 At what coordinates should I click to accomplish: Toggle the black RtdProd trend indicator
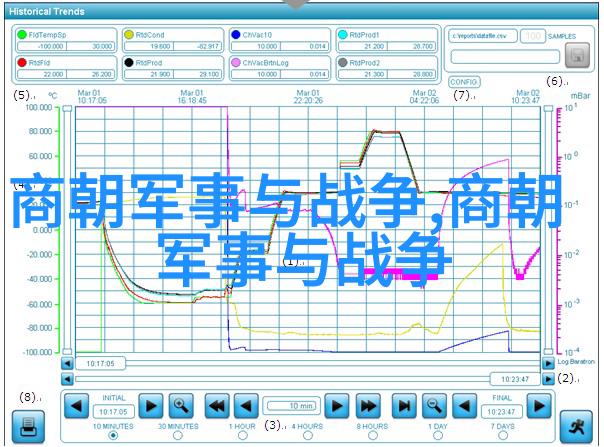click(129, 62)
